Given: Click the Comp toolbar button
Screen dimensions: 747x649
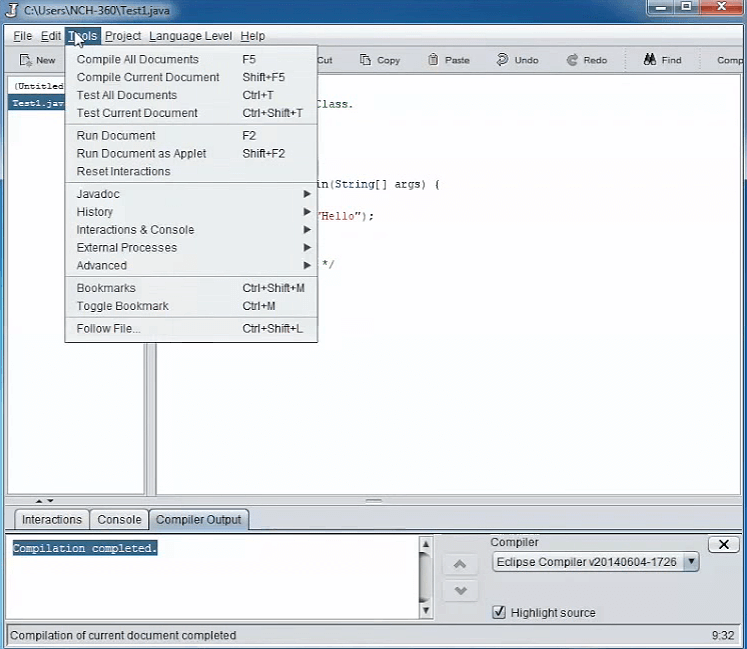Looking at the screenshot, I should tap(729, 60).
